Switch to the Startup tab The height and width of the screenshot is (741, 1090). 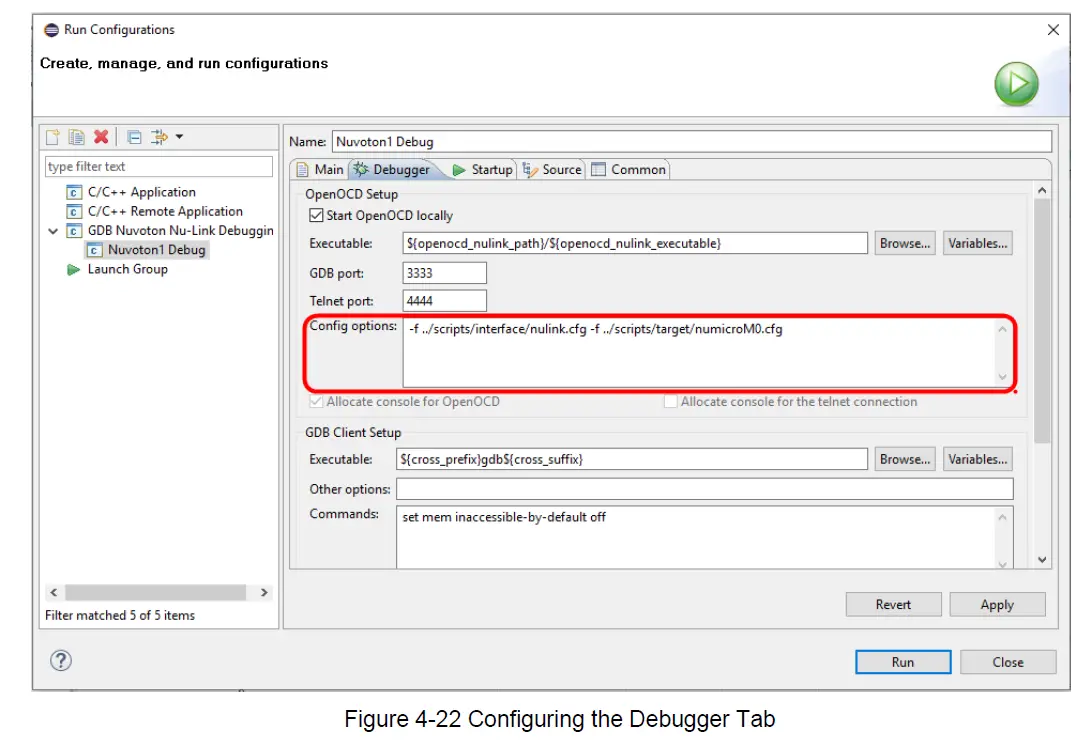click(x=482, y=170)
